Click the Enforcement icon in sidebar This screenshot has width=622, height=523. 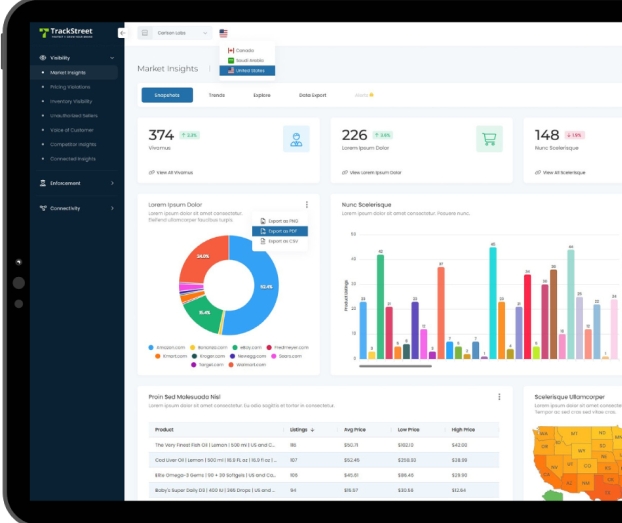(x=43, y=183)
